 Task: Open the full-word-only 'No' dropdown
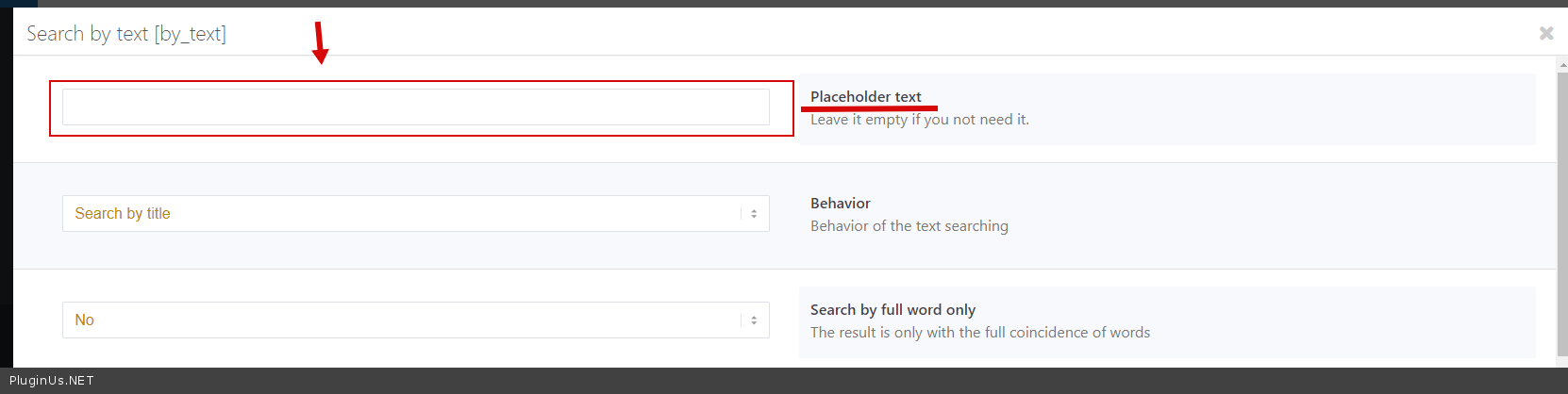406,320
